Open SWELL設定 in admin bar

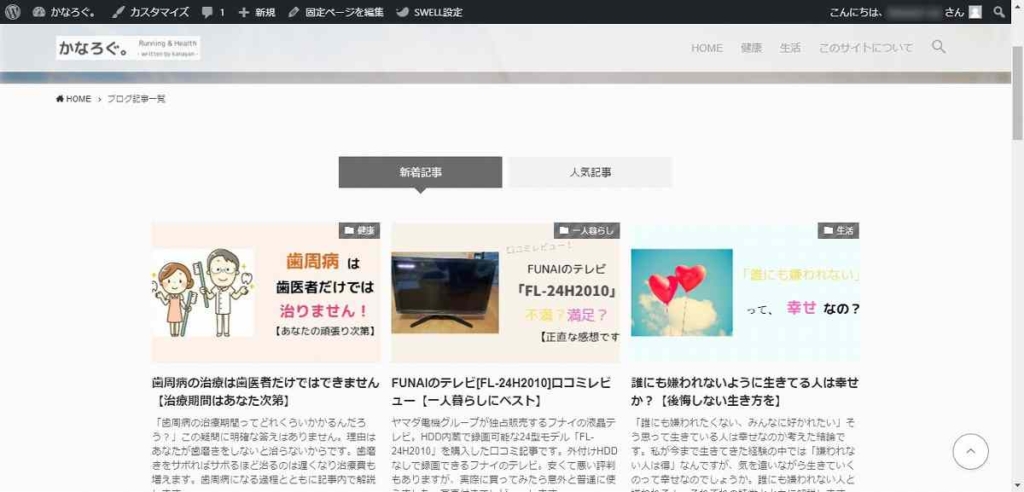pos(429,12)
